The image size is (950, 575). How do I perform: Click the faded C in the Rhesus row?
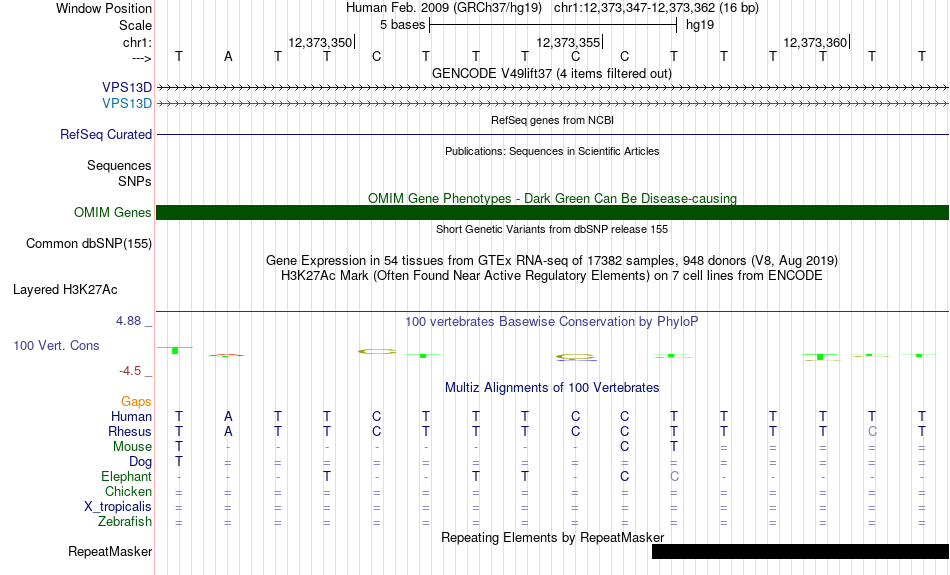tap(872, 431)
